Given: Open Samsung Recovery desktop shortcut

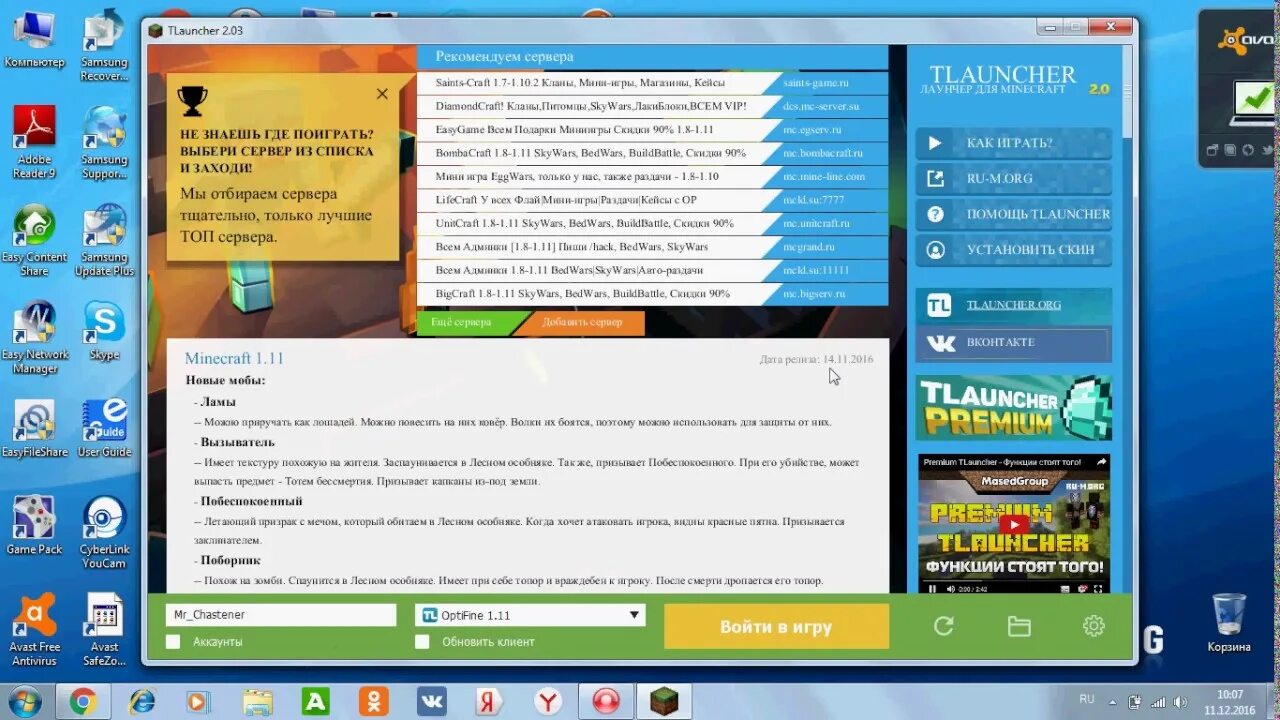Looking at the screenshot, I should (x=104, y=46).
